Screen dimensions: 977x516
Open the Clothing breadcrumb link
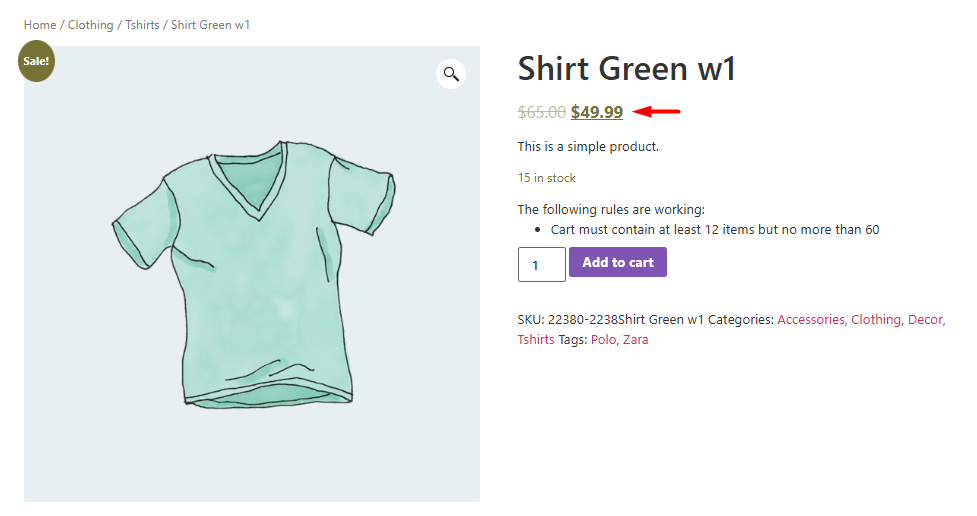coord(90,25)
